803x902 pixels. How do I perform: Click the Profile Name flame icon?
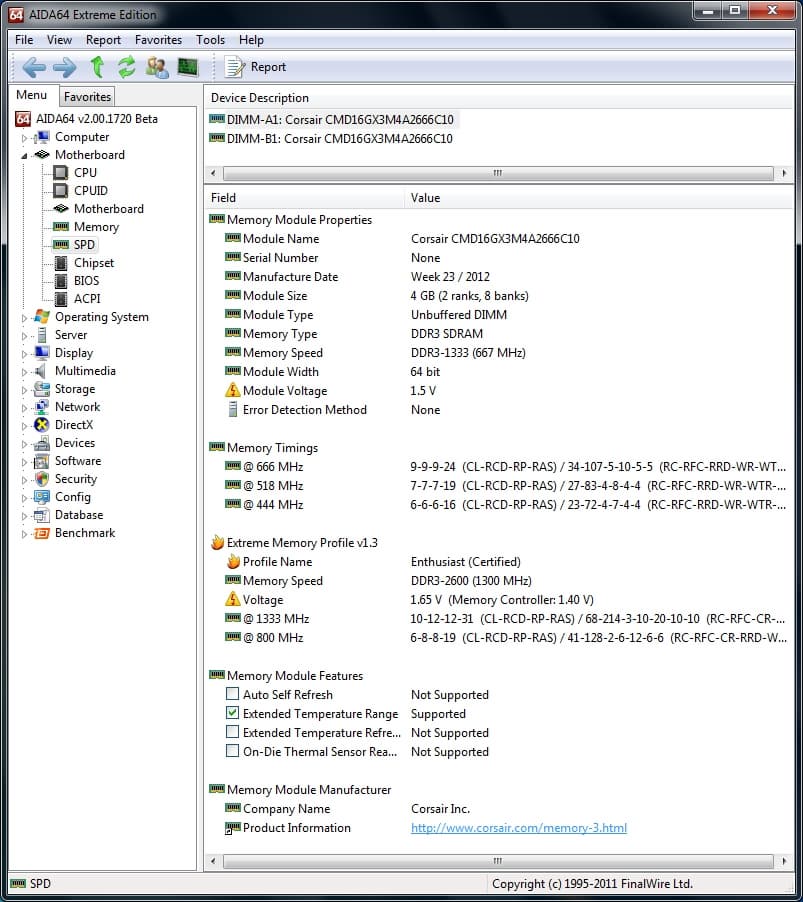click(x=233, y=561)
